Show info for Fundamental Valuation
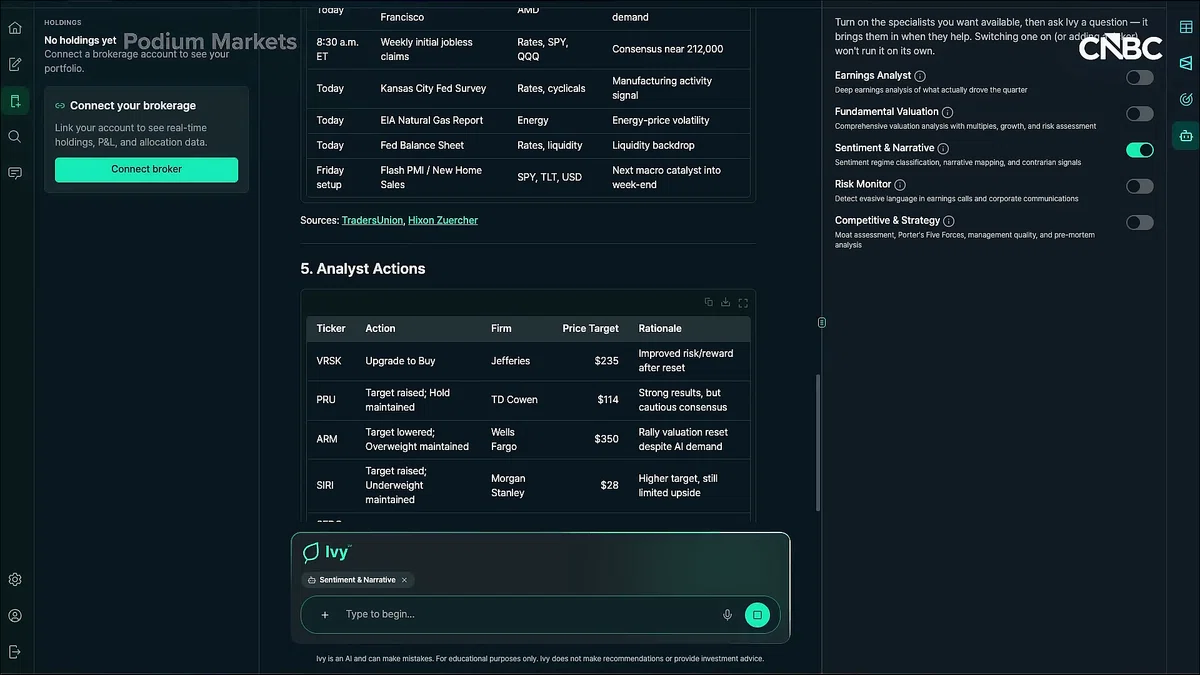1200x675 pixels. coord(948,112)
